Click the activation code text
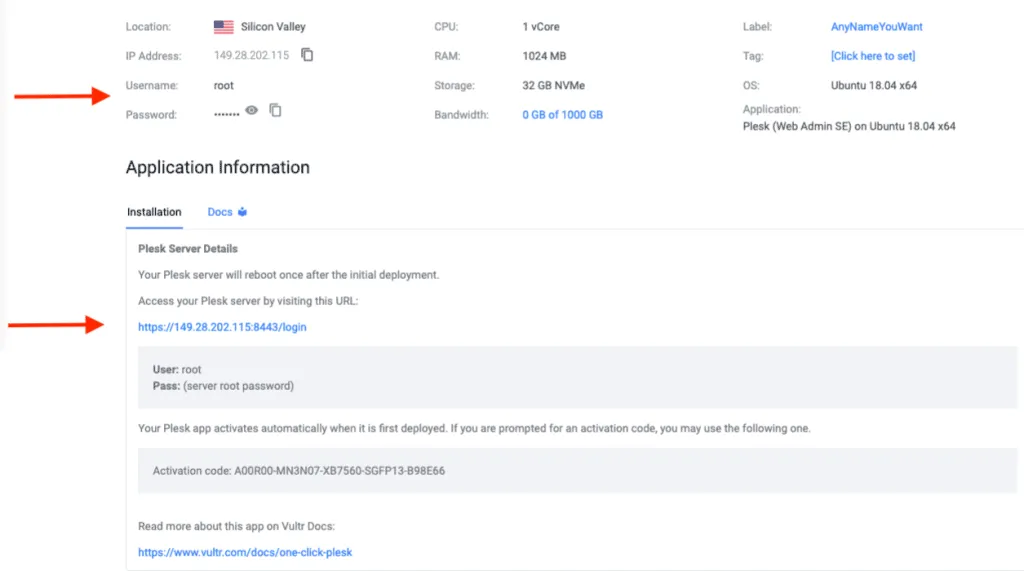Screen dimensions: 1024x571 298,470
